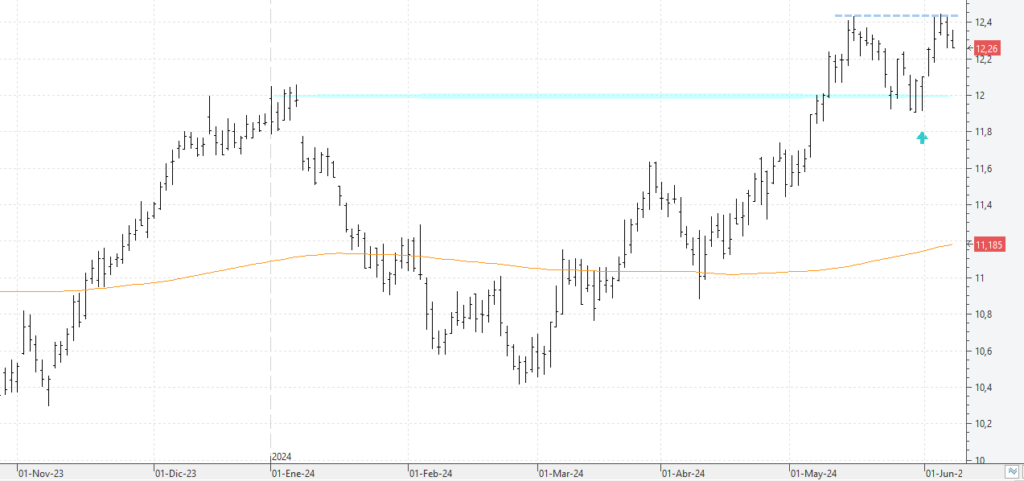Click the 10,4 price axis label
The width and height of the screenshot is (1024, 481).
[984, 388]
